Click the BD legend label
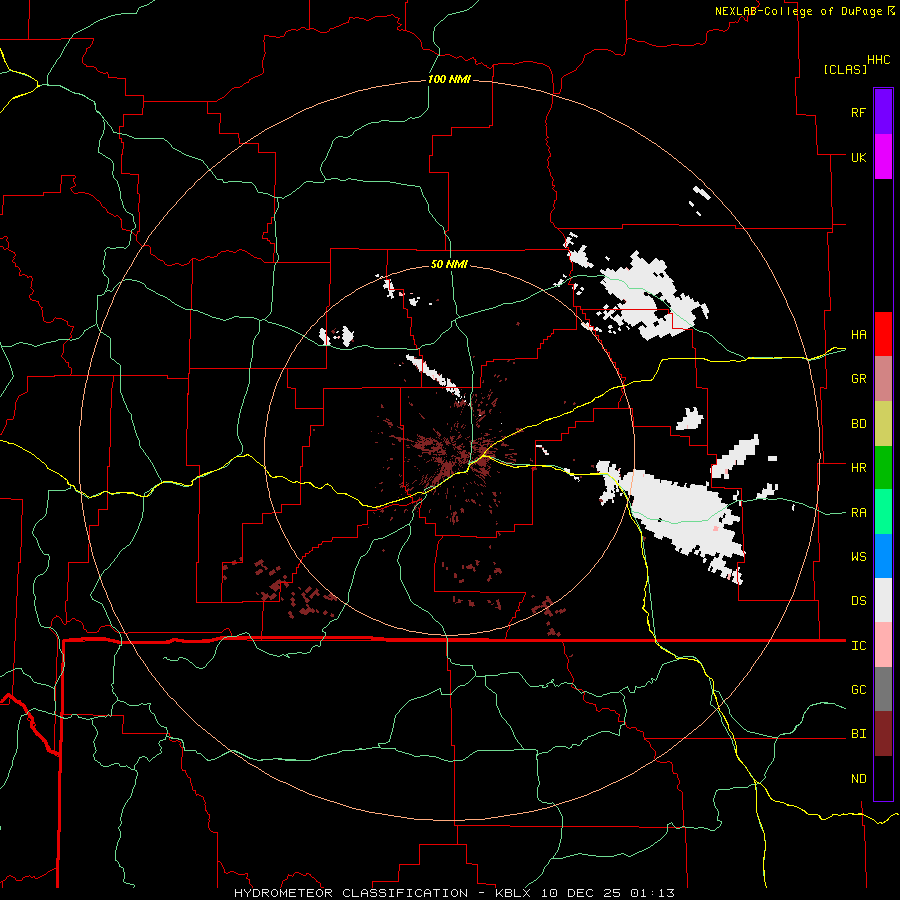 pos(858,424)
